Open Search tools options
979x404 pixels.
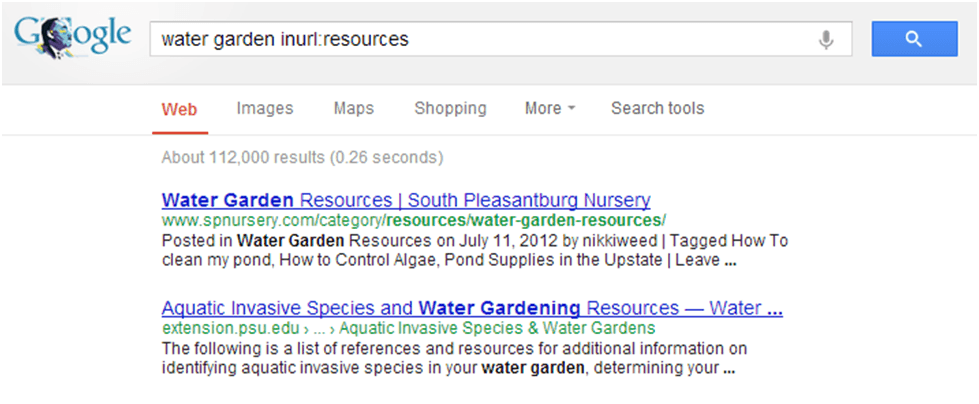coord(657,108)
